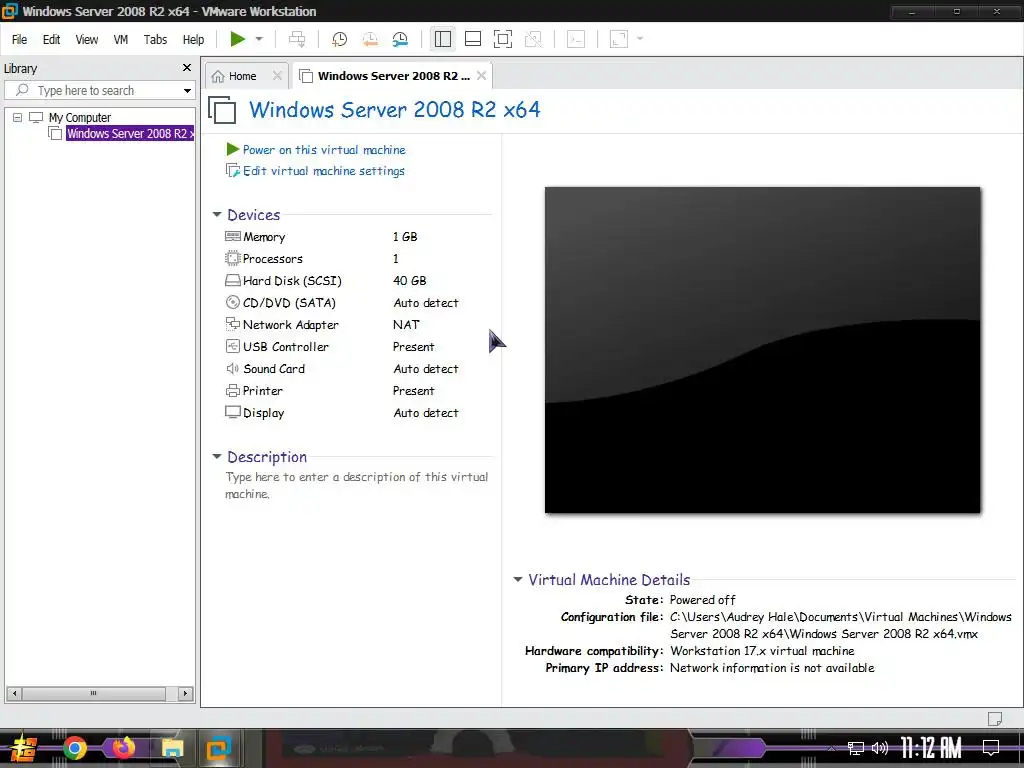The image size is (1024, 768).
Task: Toggle the thumbnail bar toolbar icon
Action: click(x=473, y=39)
